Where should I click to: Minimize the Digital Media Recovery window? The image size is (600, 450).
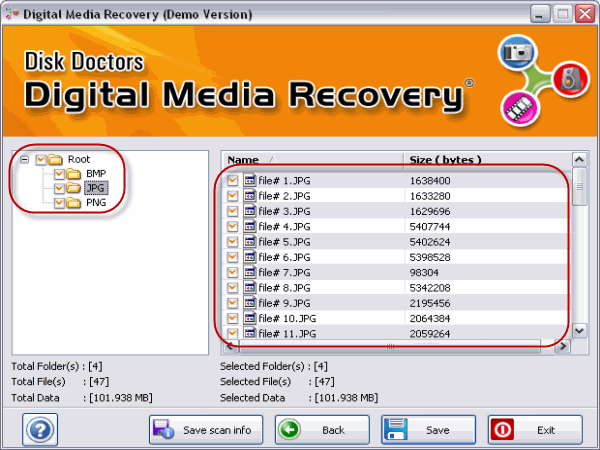540,14
